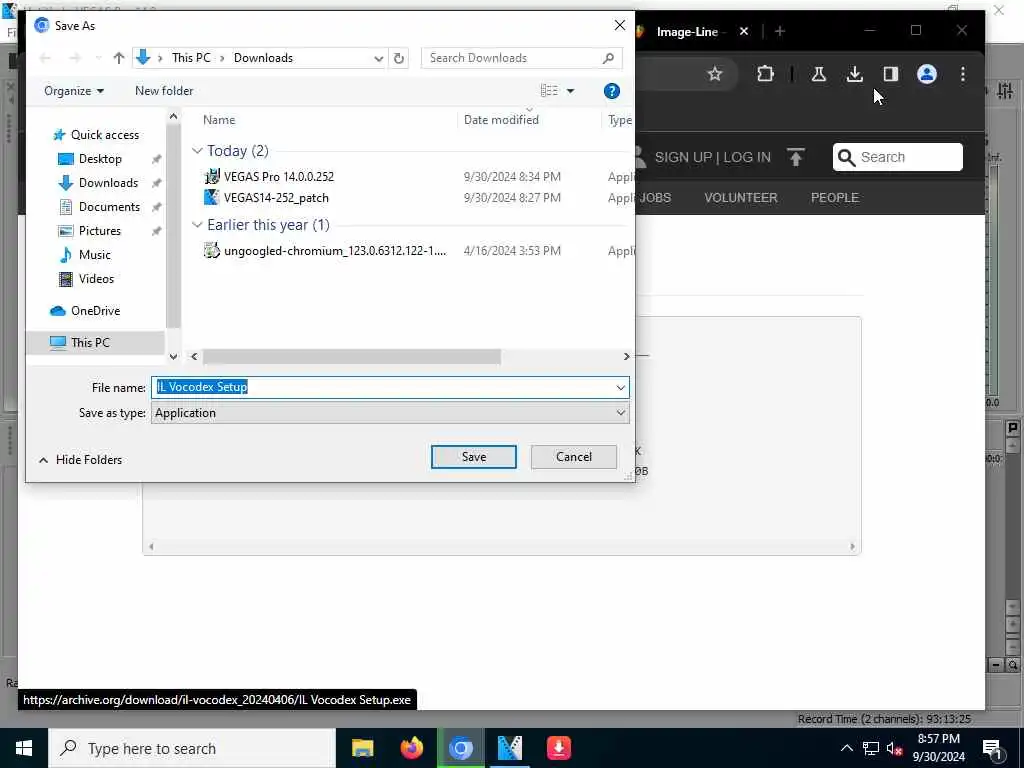The height and width of the screenshot is (768, 1024).
Task: Click the refresh button beside address bar
Action: coord(398,58)
